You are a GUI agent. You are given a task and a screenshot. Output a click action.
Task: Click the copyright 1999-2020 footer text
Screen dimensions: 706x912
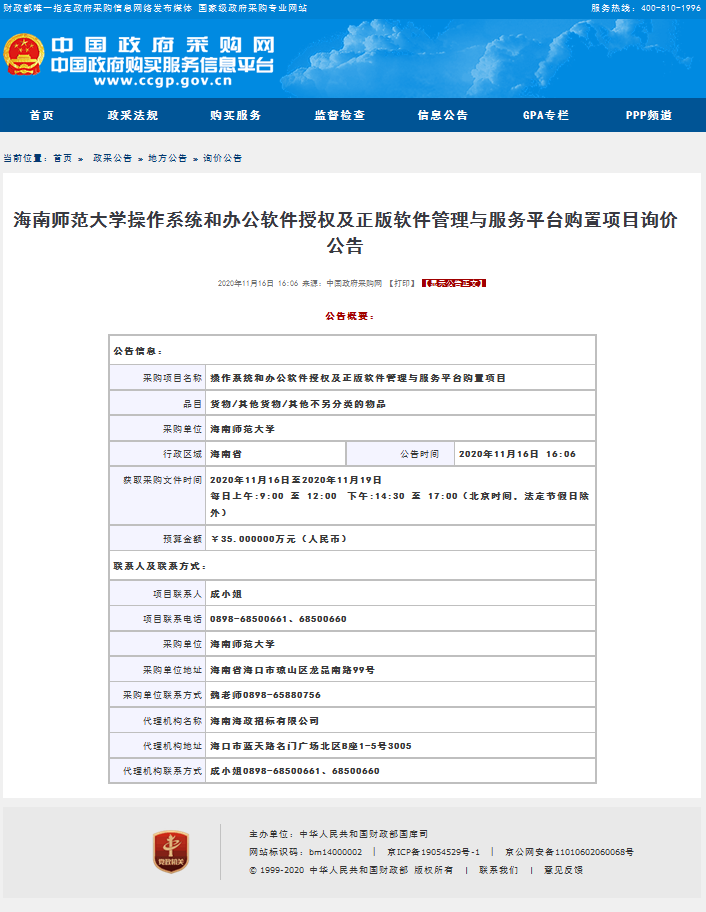tap(351, 870)
